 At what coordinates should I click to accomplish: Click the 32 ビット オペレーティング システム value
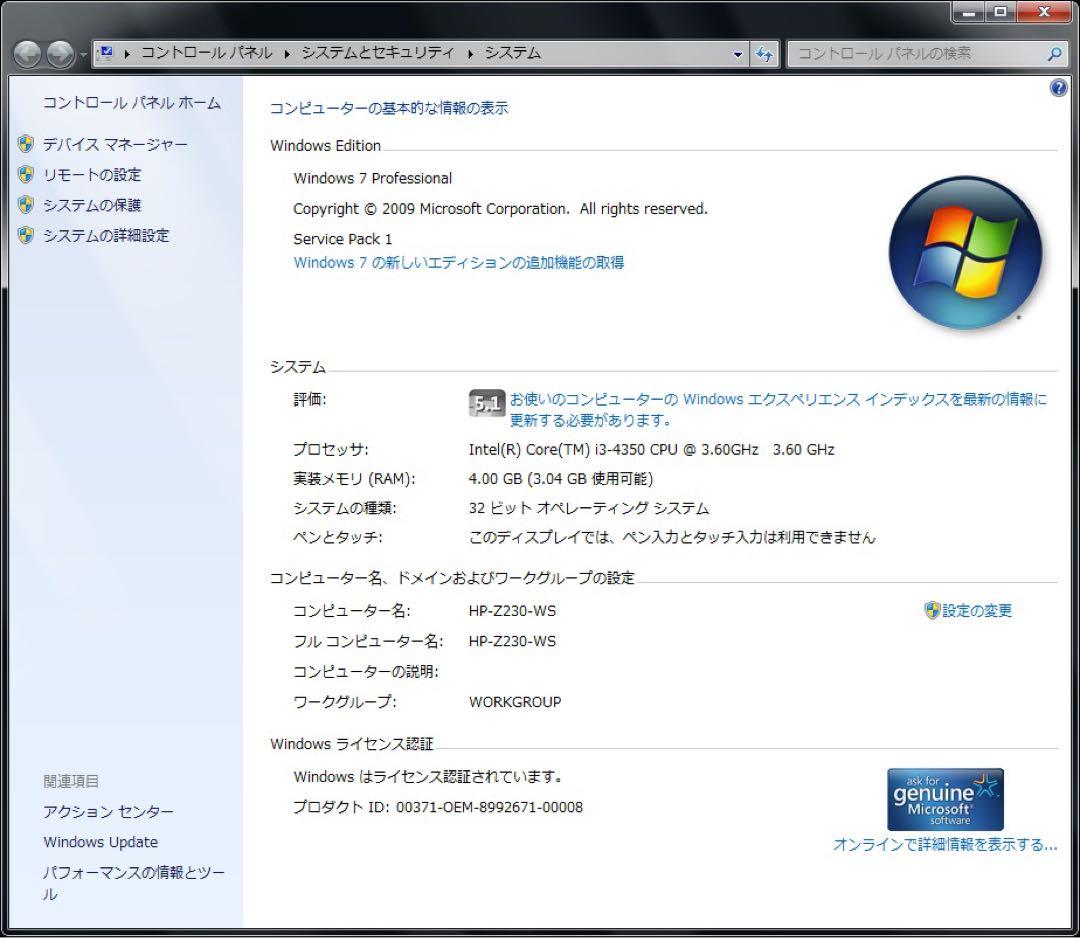click(x=589, y=508)
